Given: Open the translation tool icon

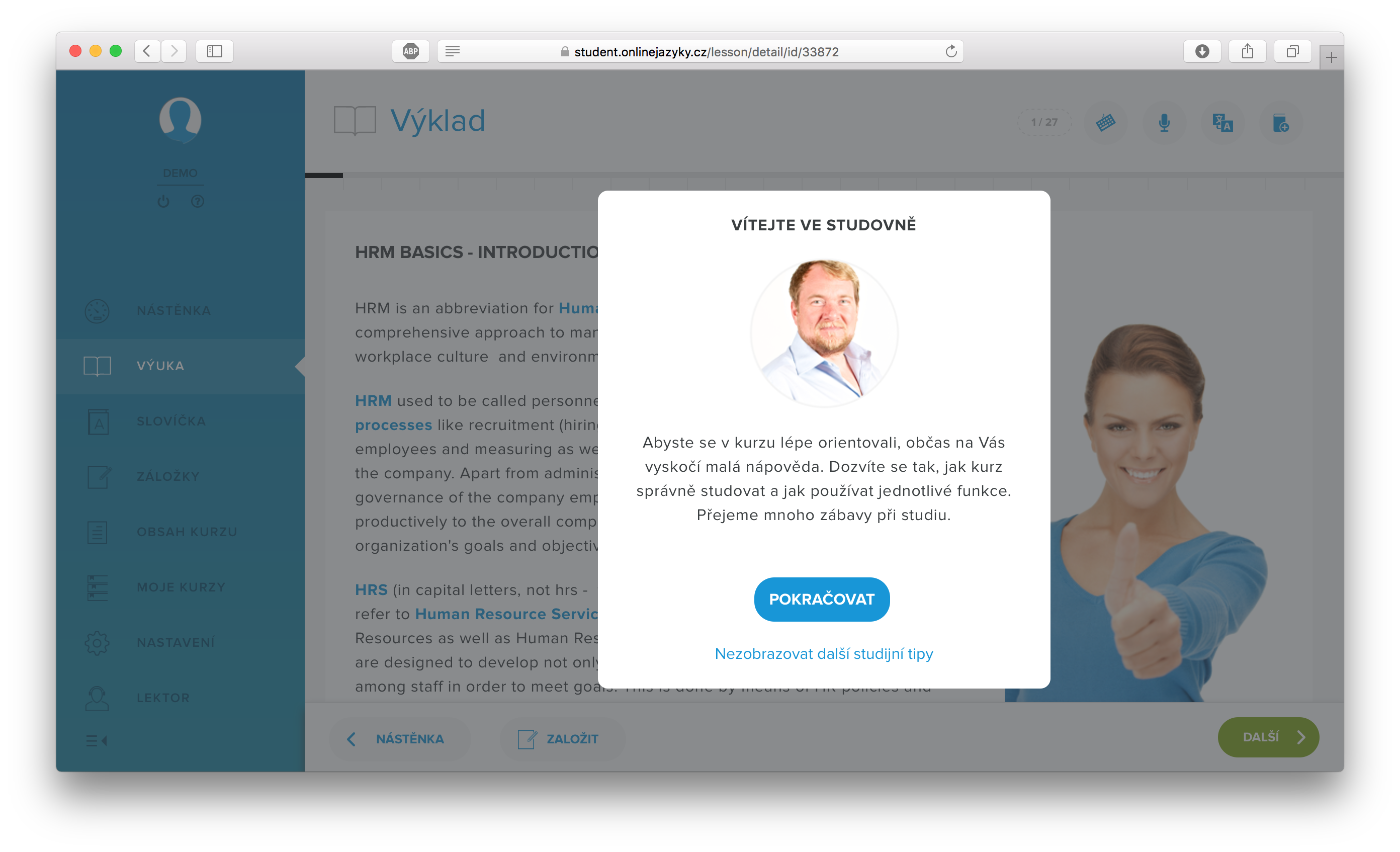Looking at the screenshot, I should coord(1222,122).
